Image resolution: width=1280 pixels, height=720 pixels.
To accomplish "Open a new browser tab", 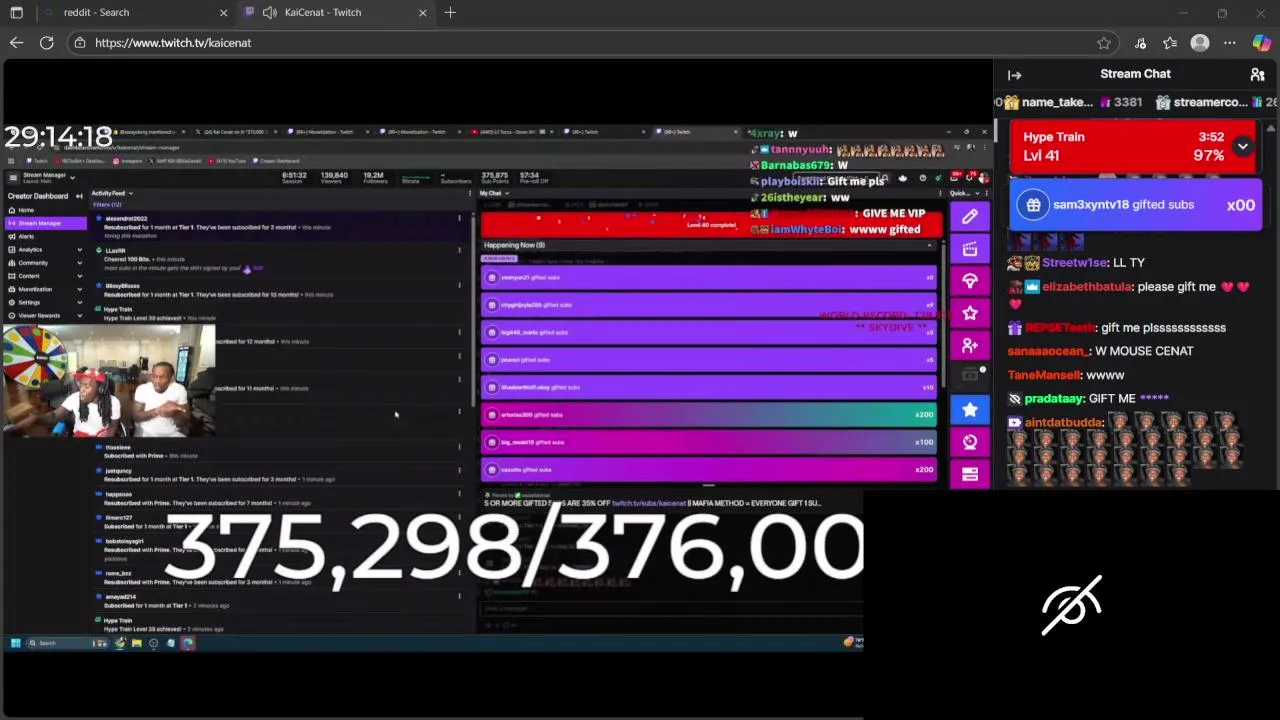I will pyautogui.click(x=450, y=13).
